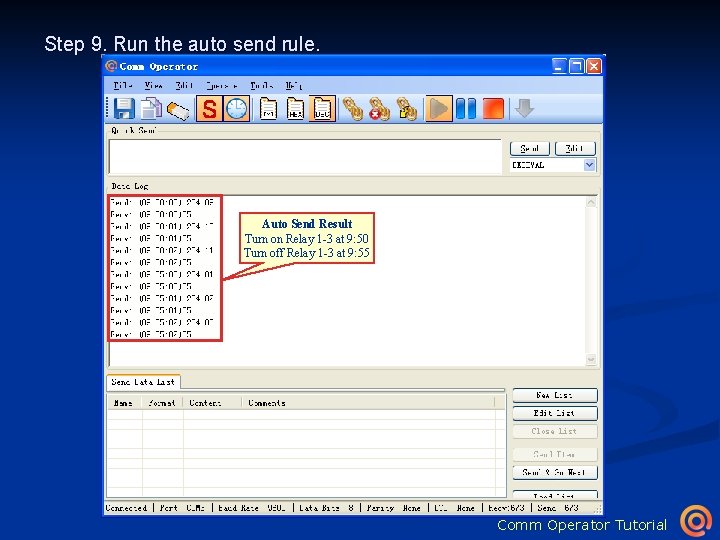Screen dimensions: 720x540
Task: Click the chain-link with lock icon
Action: 407,109
